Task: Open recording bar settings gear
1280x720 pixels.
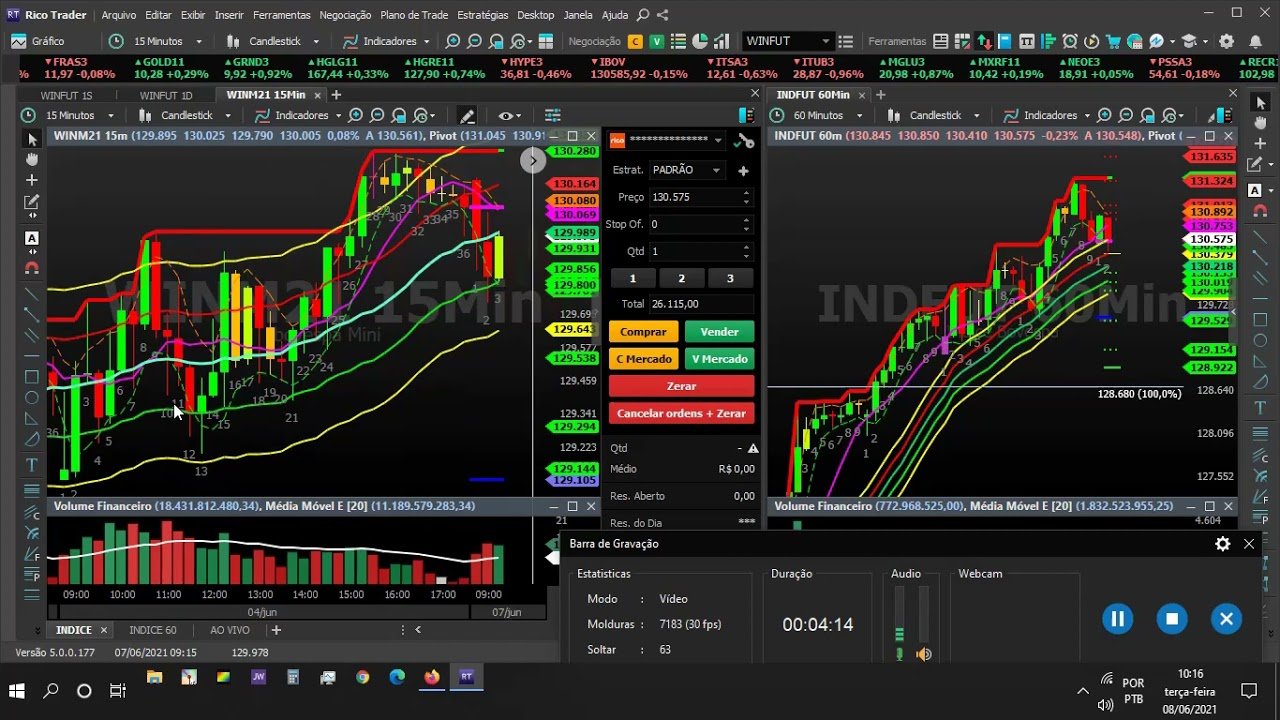Action: pyautogui.click(x=1222, y=544)
